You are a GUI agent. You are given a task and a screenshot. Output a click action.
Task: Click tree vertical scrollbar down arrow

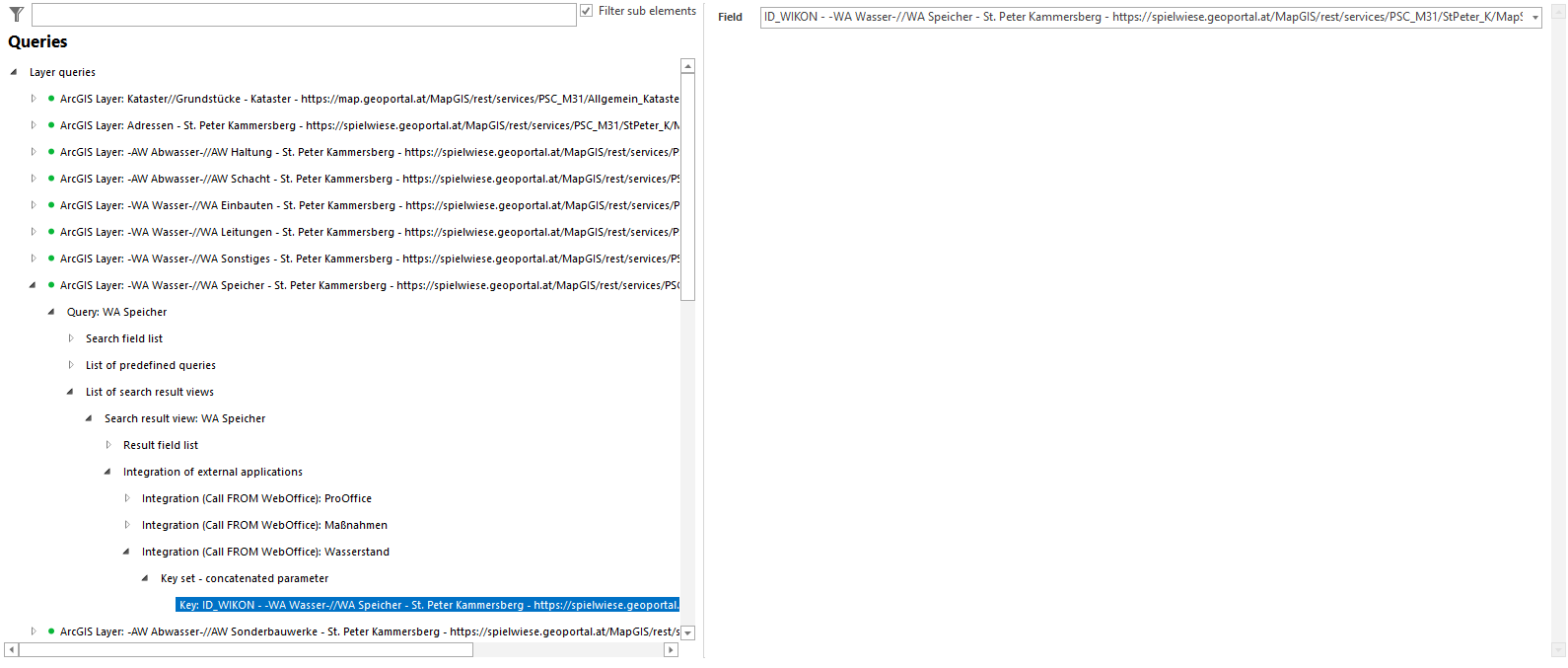(x=688, y=632)
